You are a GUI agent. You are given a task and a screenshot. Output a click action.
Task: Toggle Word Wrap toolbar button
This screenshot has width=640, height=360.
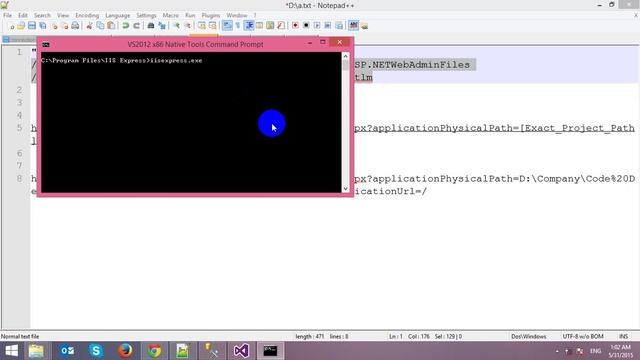227,26
